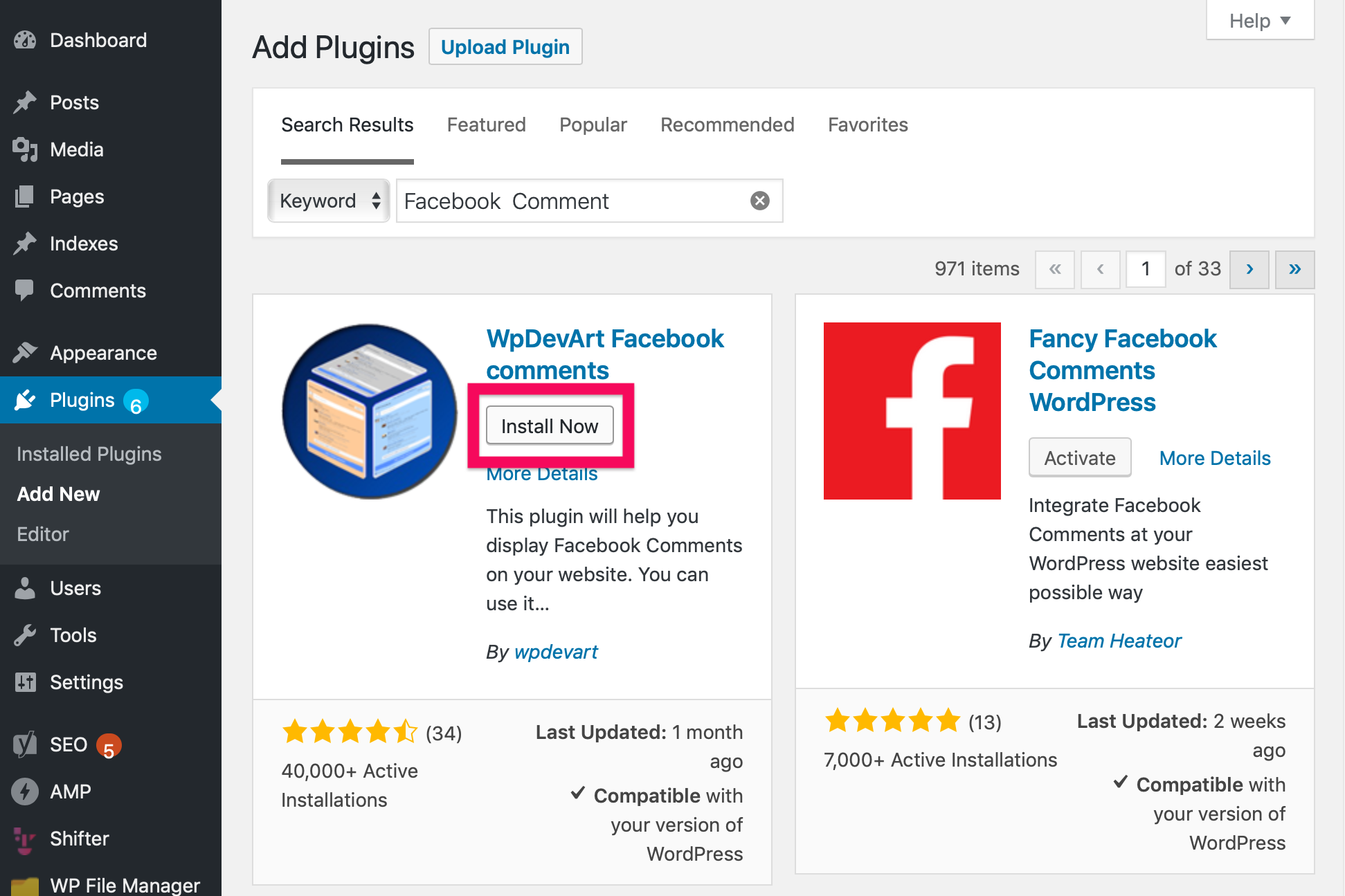Open More Details for Fancy Facebook Comments
The width and height of the screenshot is (1345, 896).
click(1215, 458)
